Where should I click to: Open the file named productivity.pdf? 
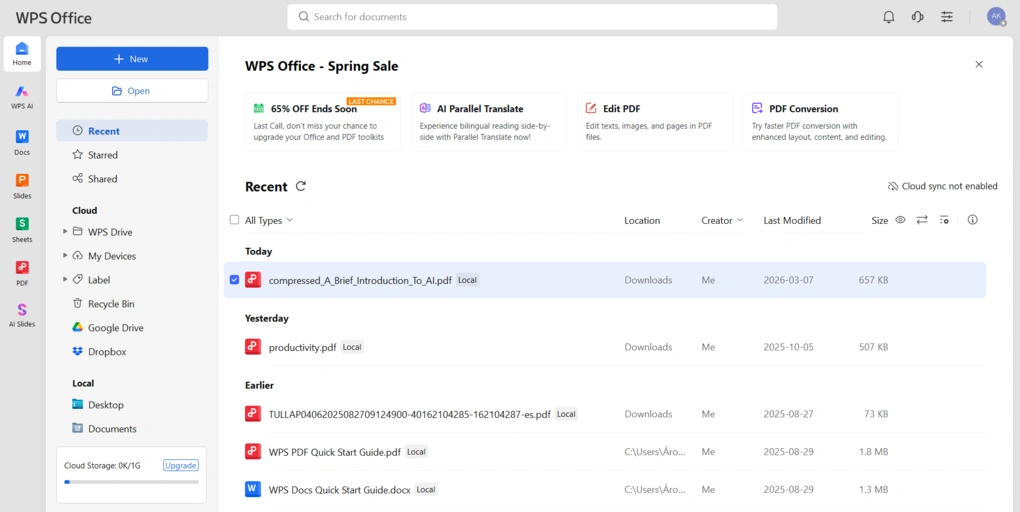[302, 347]
